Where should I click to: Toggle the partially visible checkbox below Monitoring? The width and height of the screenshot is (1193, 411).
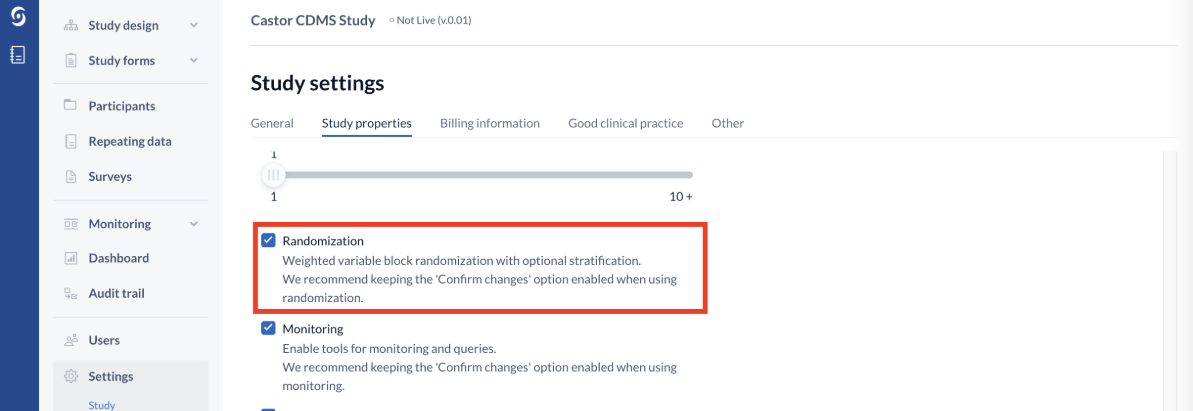click(x=268, y=409)
